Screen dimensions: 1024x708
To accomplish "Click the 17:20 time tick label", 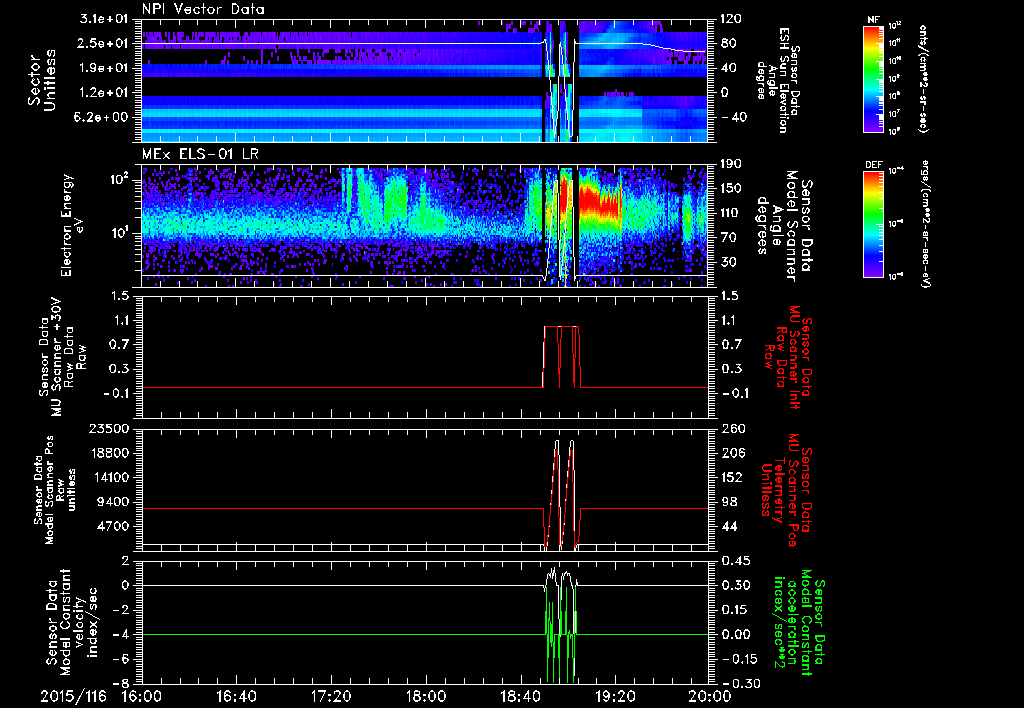I will click(x=331, y=696).
